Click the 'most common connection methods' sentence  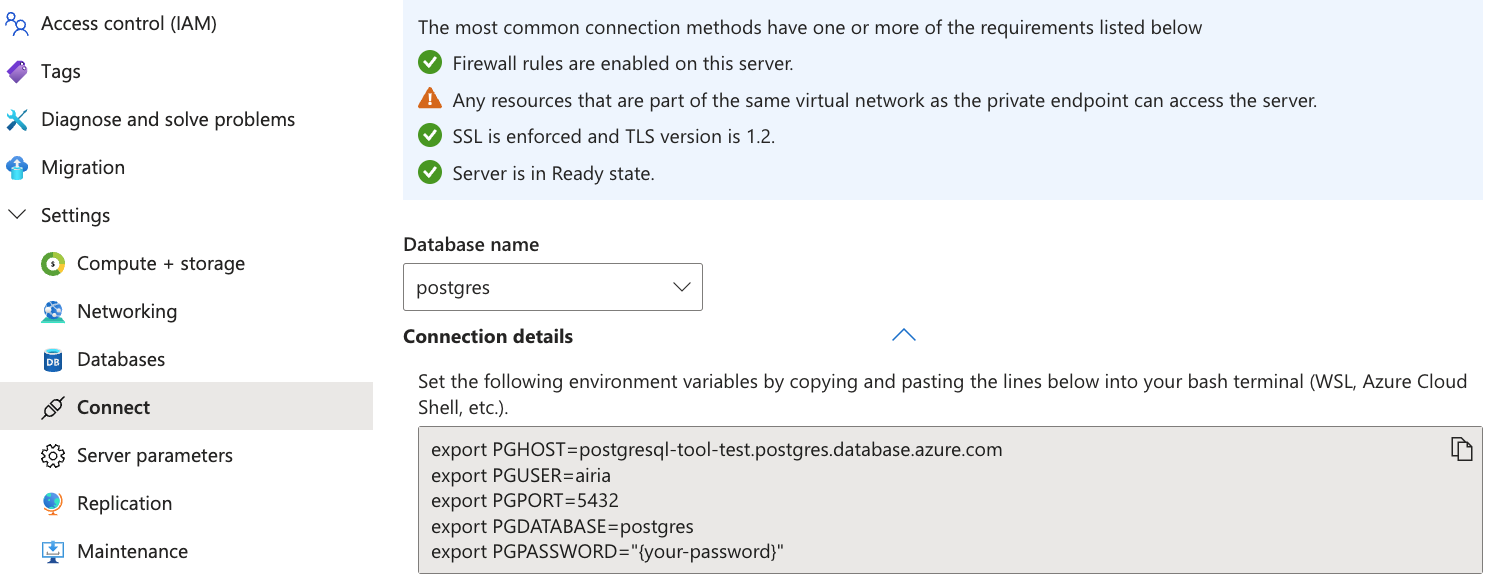pyautogui.click(x=810, y=27)
